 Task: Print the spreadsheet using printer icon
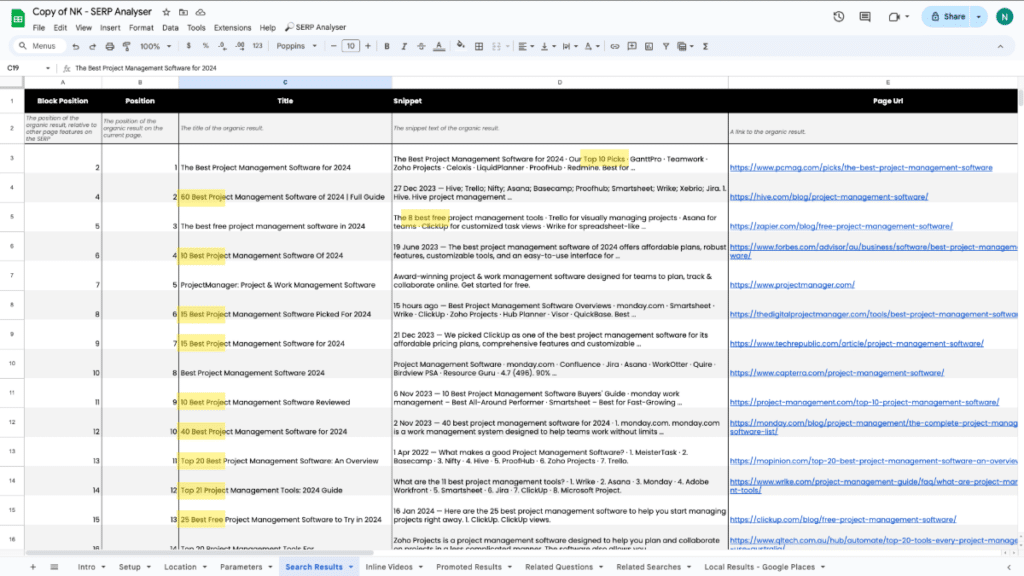point(110,46)
